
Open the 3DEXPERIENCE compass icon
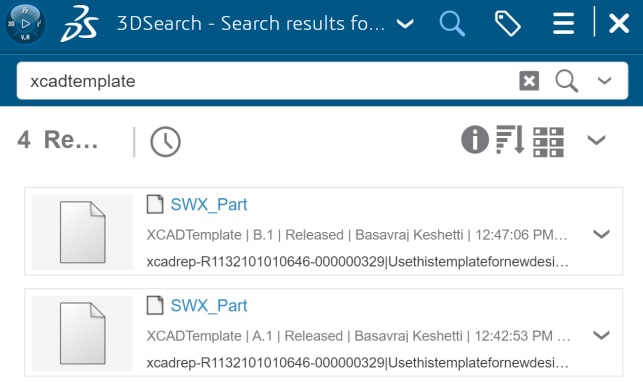[25, 24]
